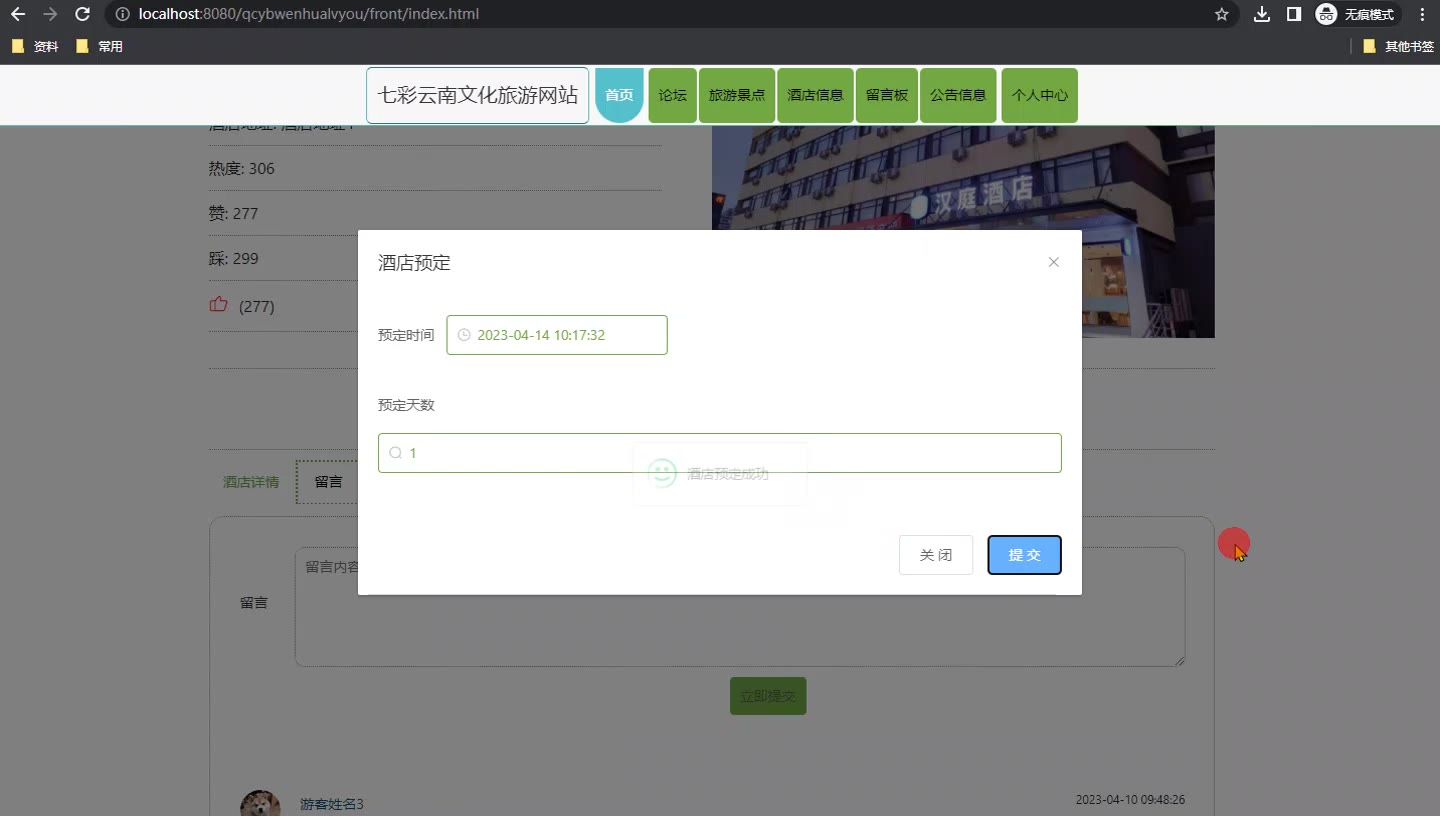
Task: Open the browser downloads icon
Action: pos(1262,14)
